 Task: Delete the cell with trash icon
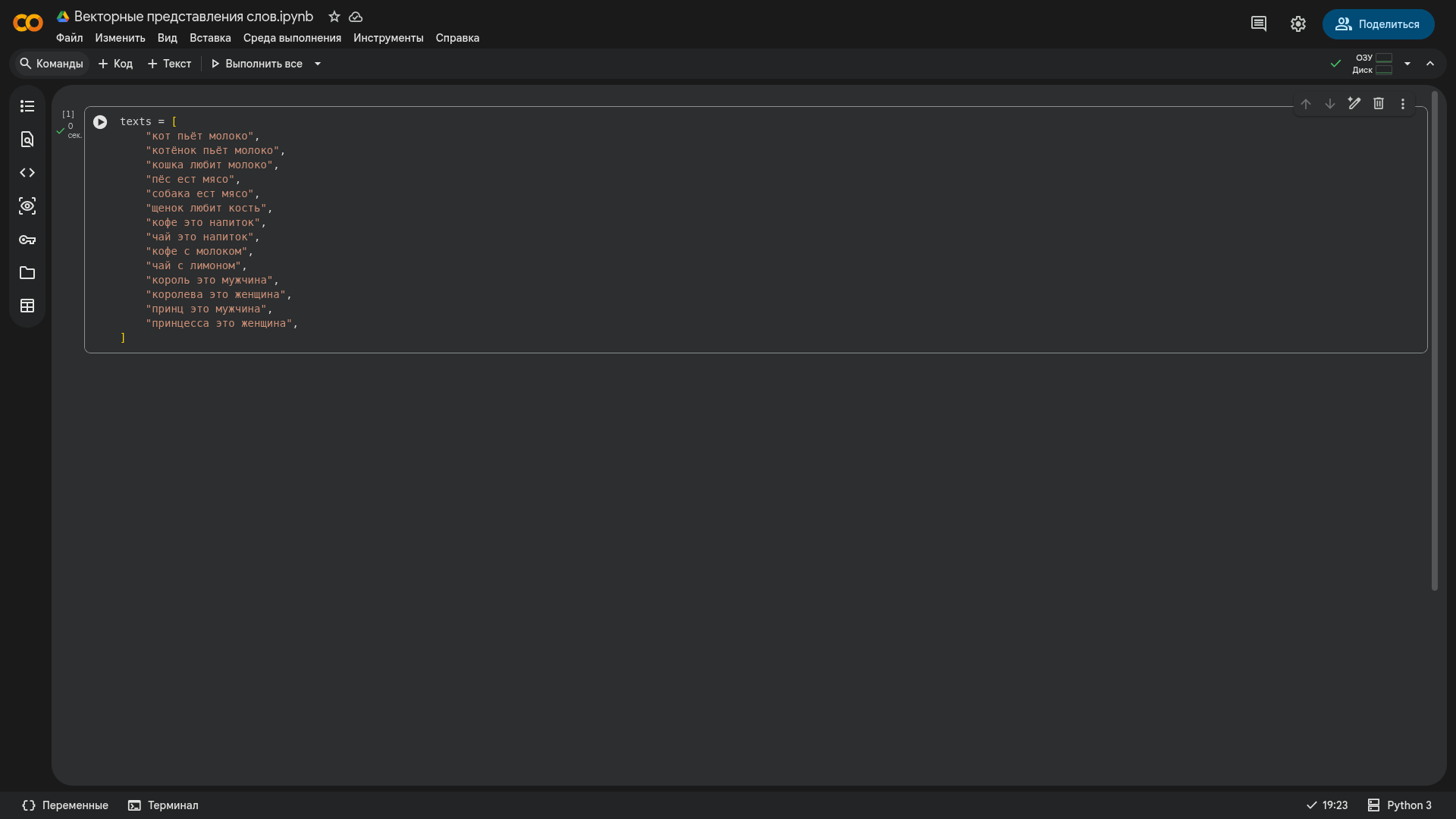1379,104
